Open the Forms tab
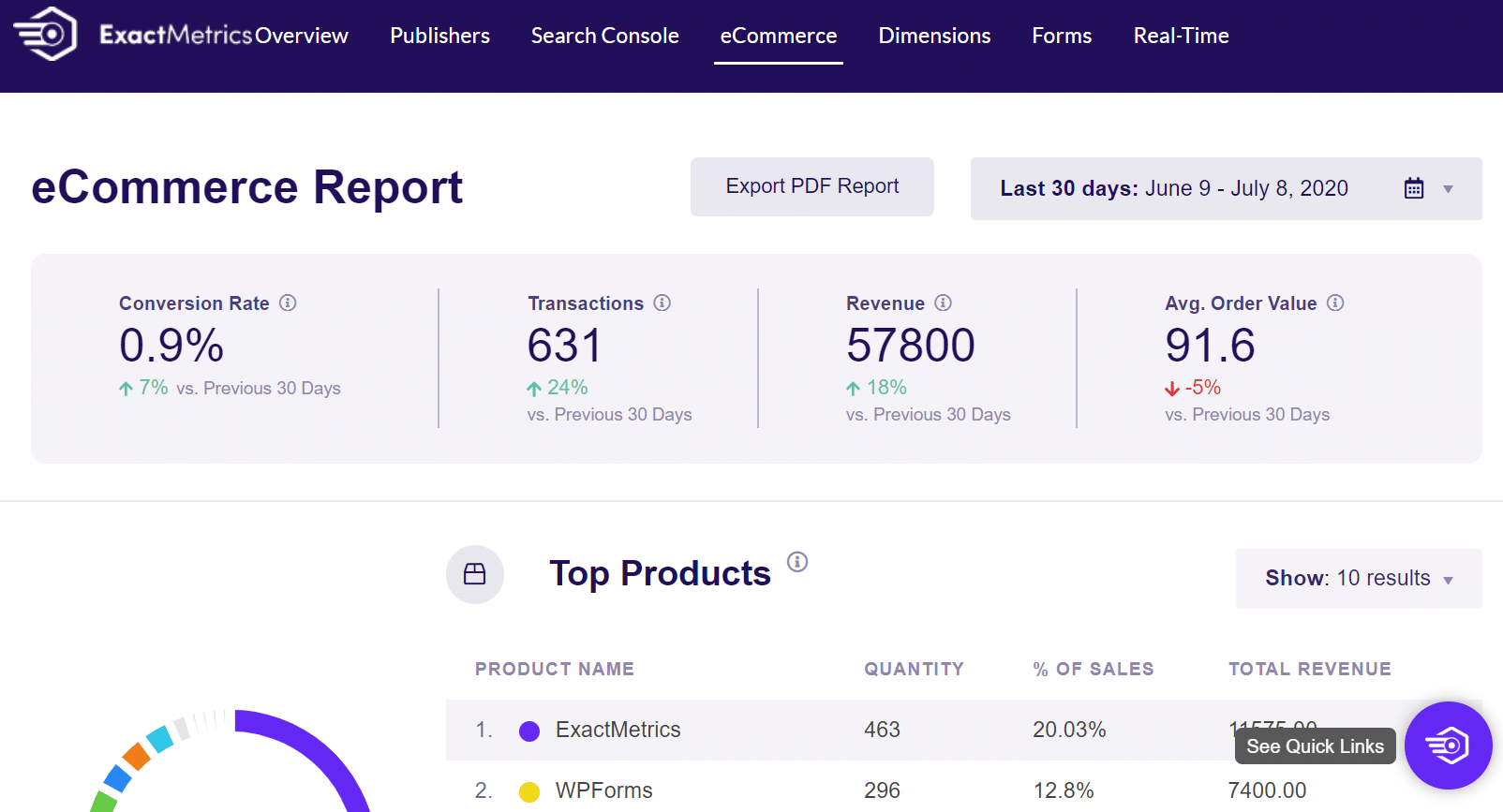 1062,36
